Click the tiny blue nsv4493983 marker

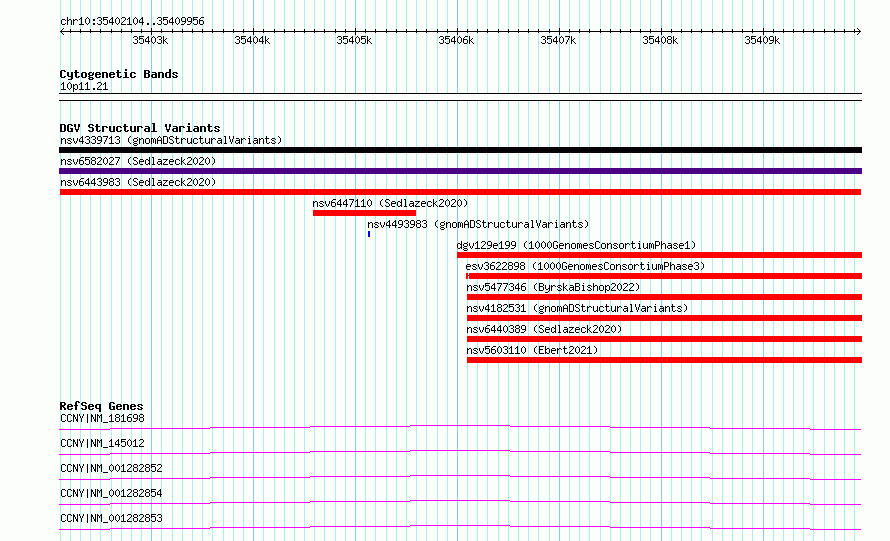369,234
